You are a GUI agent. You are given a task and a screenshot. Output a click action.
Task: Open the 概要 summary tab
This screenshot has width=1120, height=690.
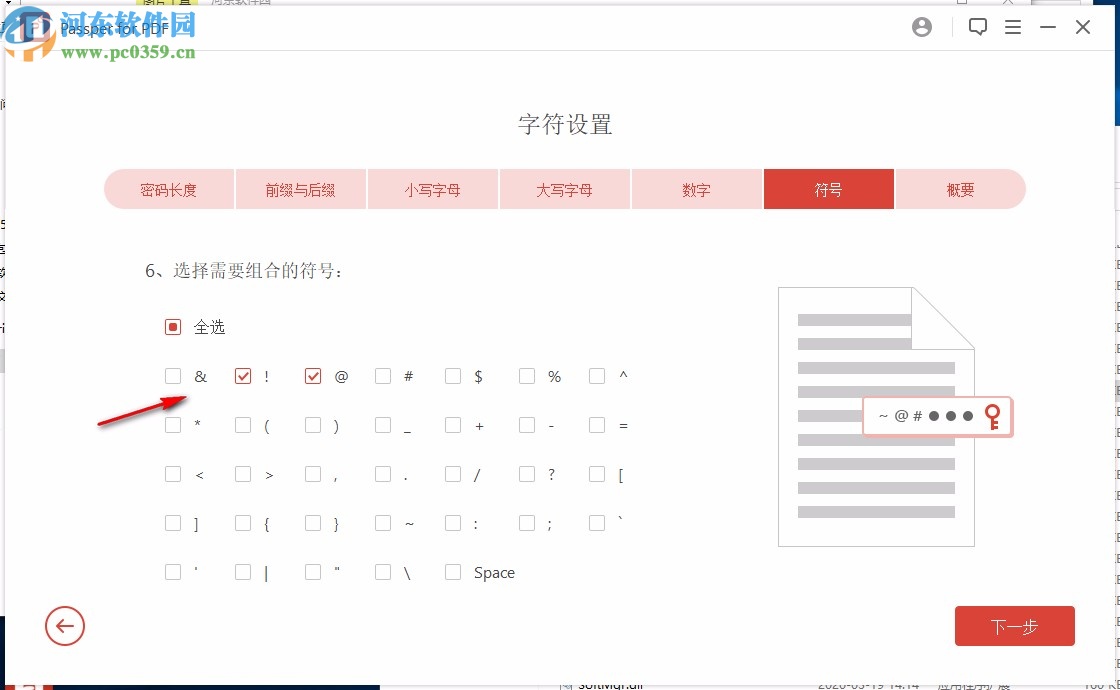[x=960, y=189]
